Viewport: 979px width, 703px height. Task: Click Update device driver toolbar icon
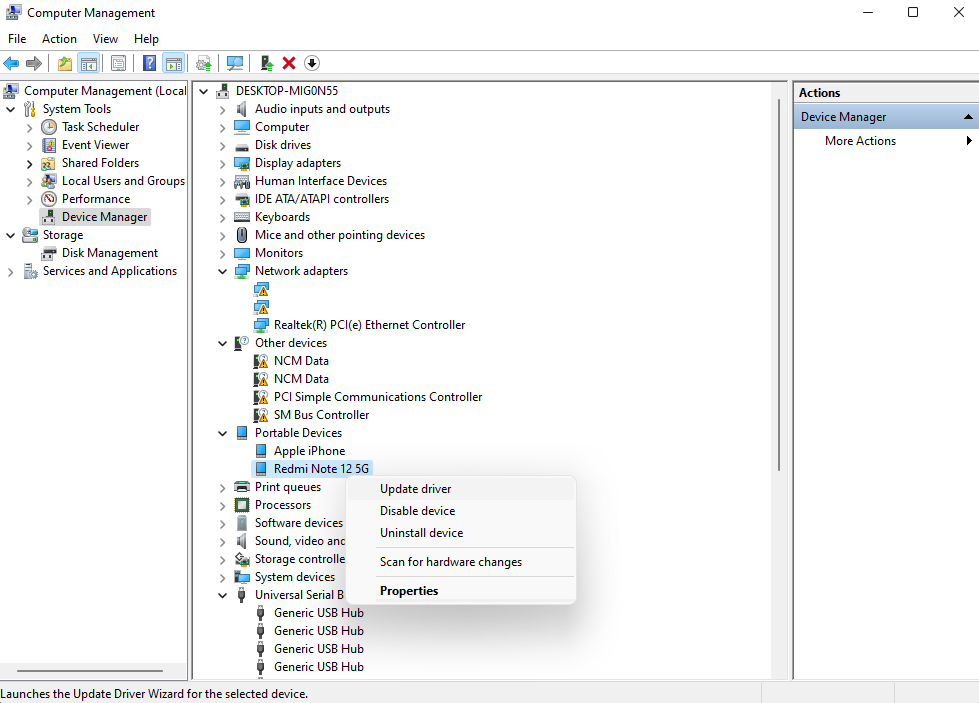(267, 63)
